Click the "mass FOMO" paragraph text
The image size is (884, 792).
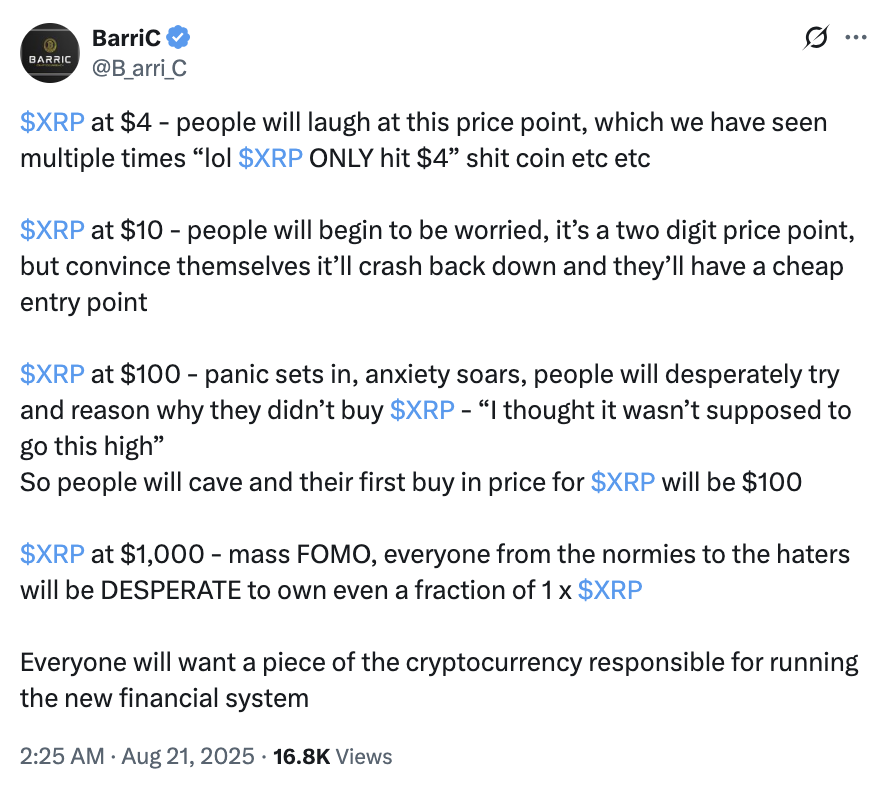pos(435,572)
